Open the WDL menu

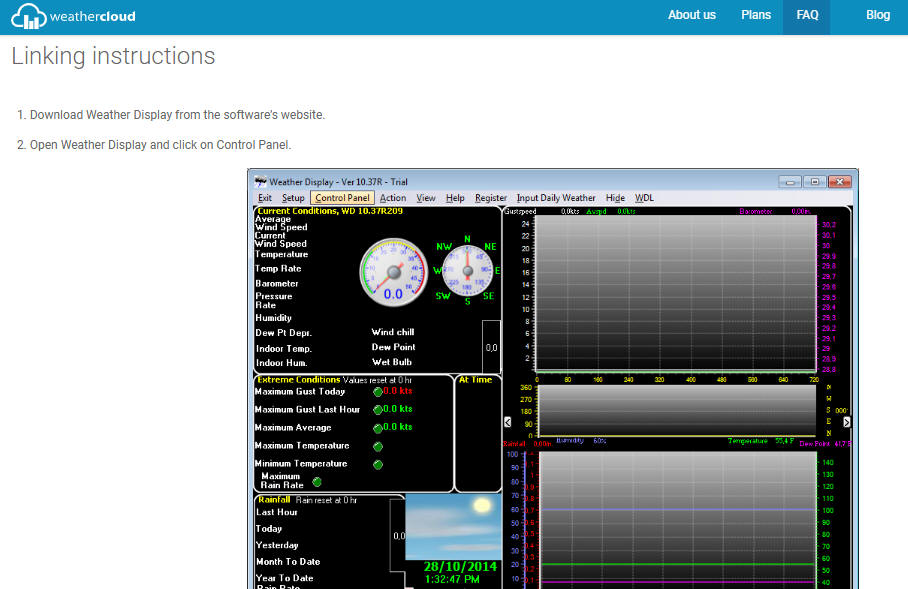(x=644, y=198)
